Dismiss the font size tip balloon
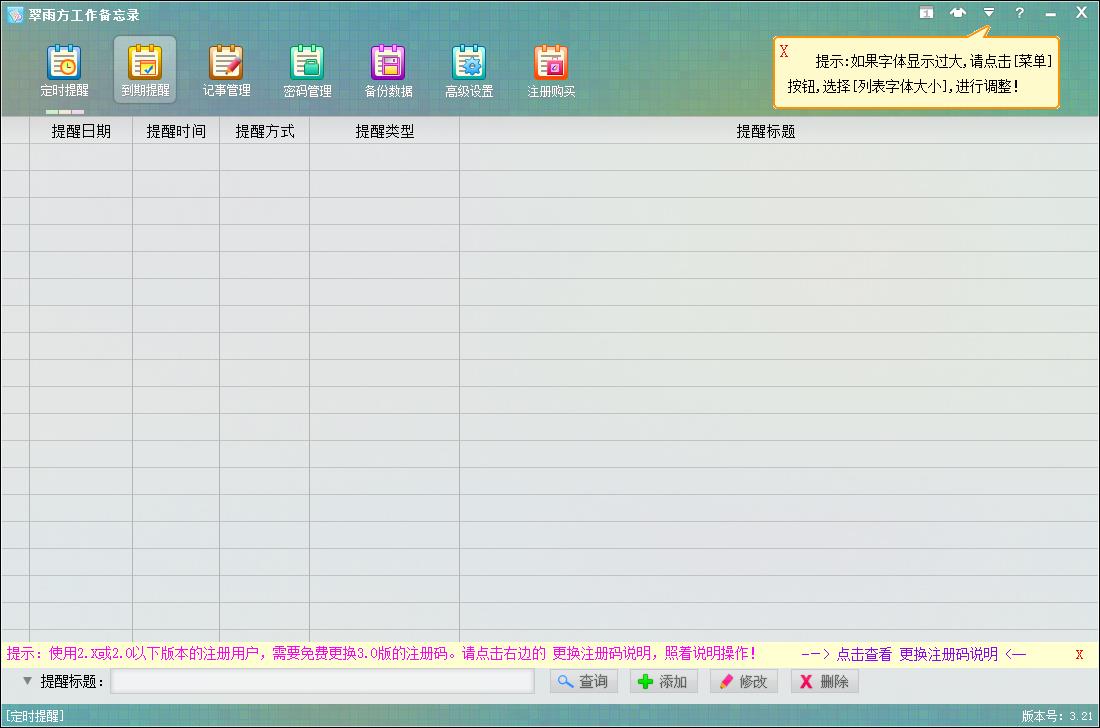 [x=784, y=52]
